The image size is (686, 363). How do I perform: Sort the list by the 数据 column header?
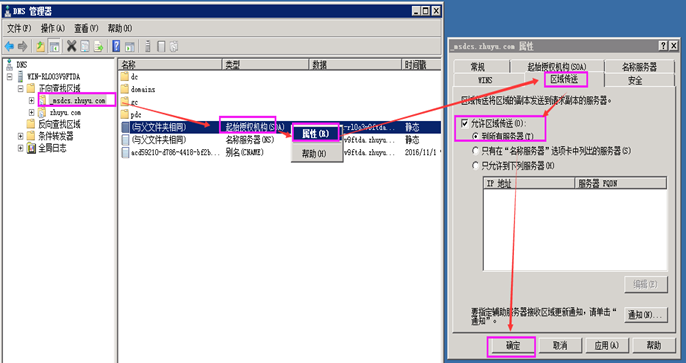pos(355,65)
